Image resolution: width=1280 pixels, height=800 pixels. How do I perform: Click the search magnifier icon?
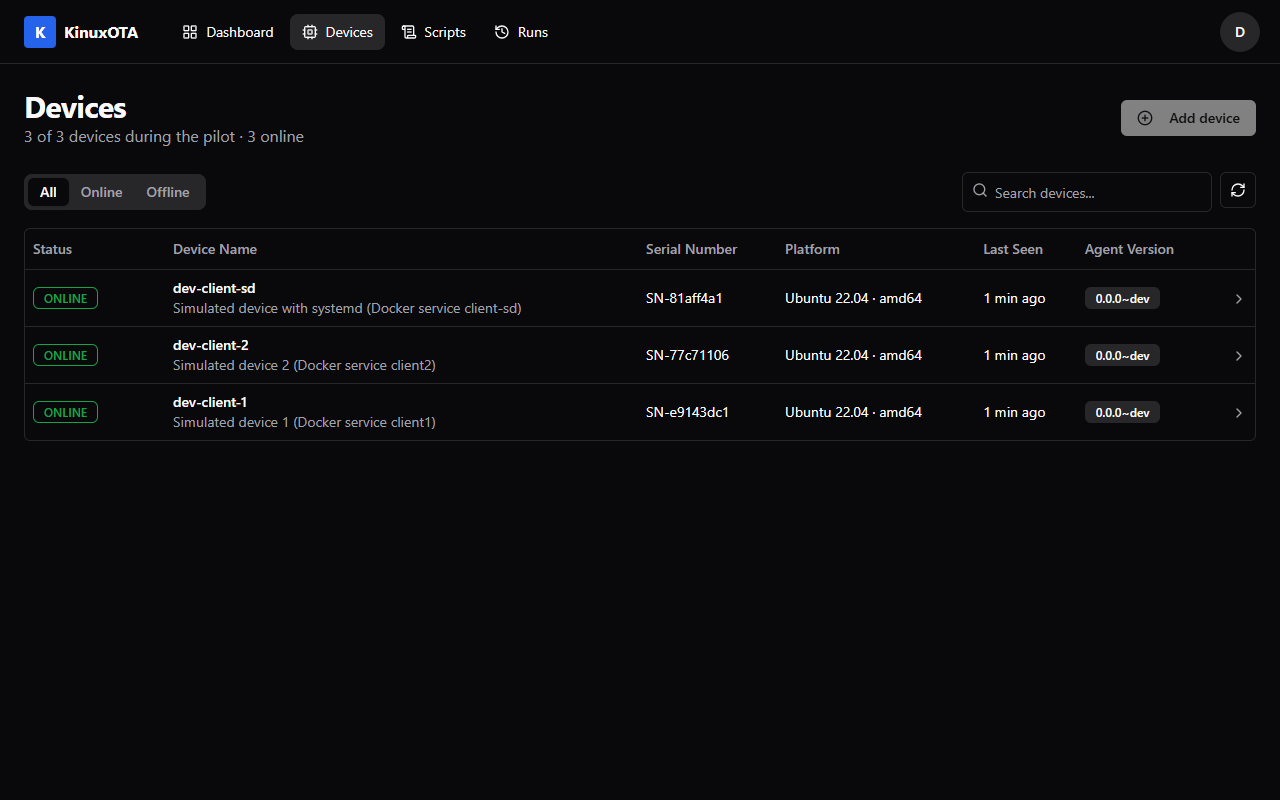(x=980, y=191)
